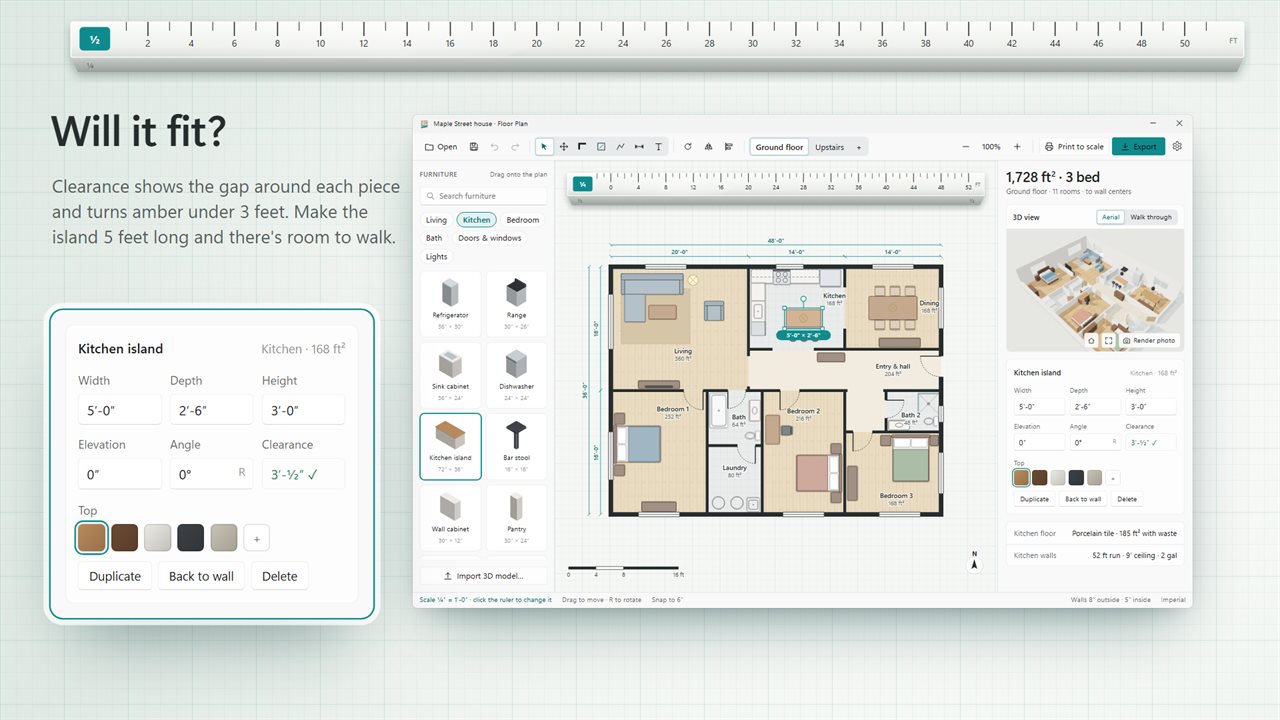Open the Ground floor tab
This screenshot has height=720, width=1280.
click(779, 147)
